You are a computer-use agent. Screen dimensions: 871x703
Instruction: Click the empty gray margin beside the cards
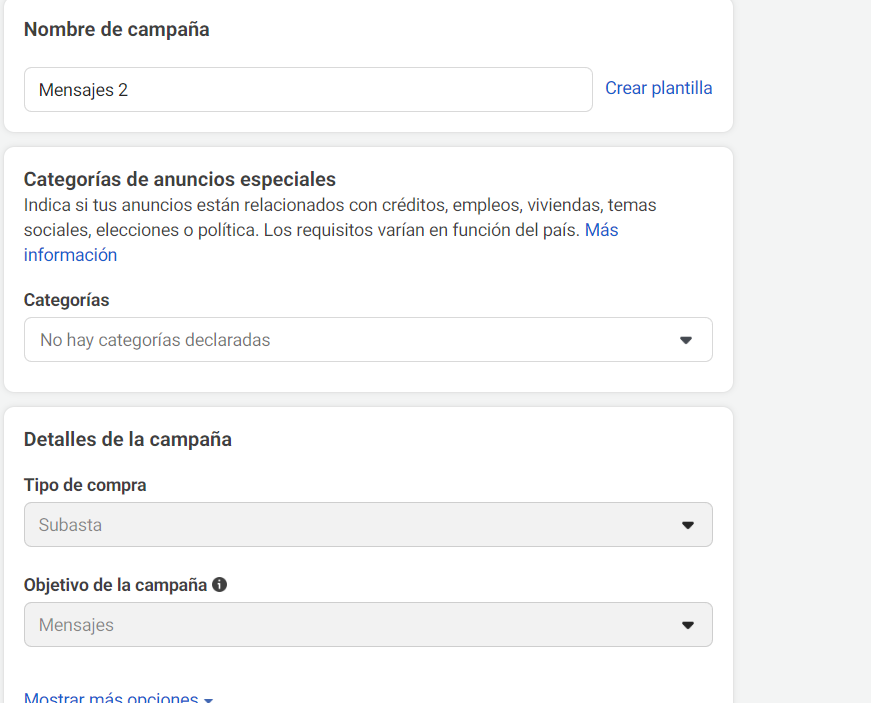pyautogui.click(x=802, y=352)
